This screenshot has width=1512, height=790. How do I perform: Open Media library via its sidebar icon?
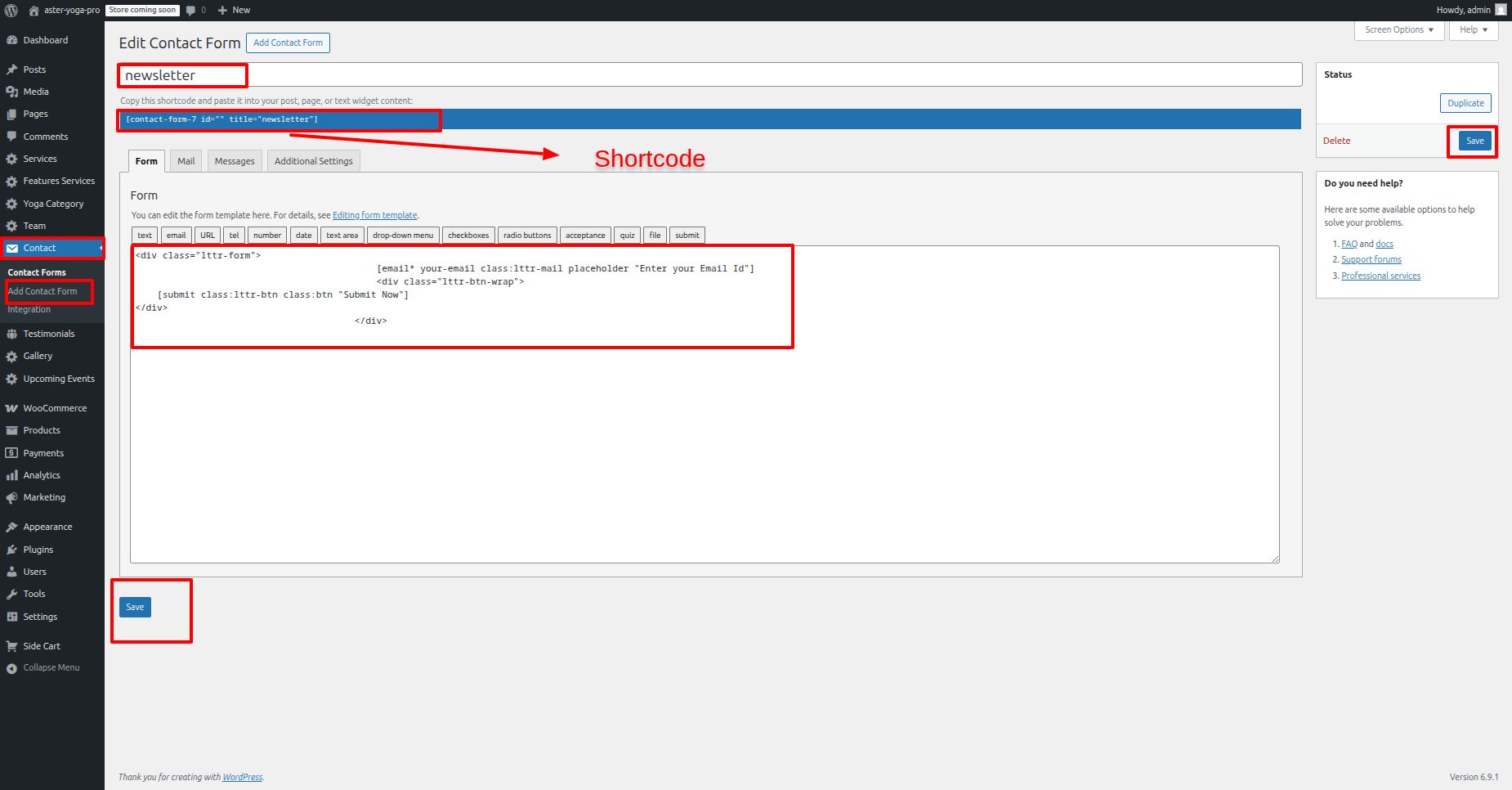[11, 92]
